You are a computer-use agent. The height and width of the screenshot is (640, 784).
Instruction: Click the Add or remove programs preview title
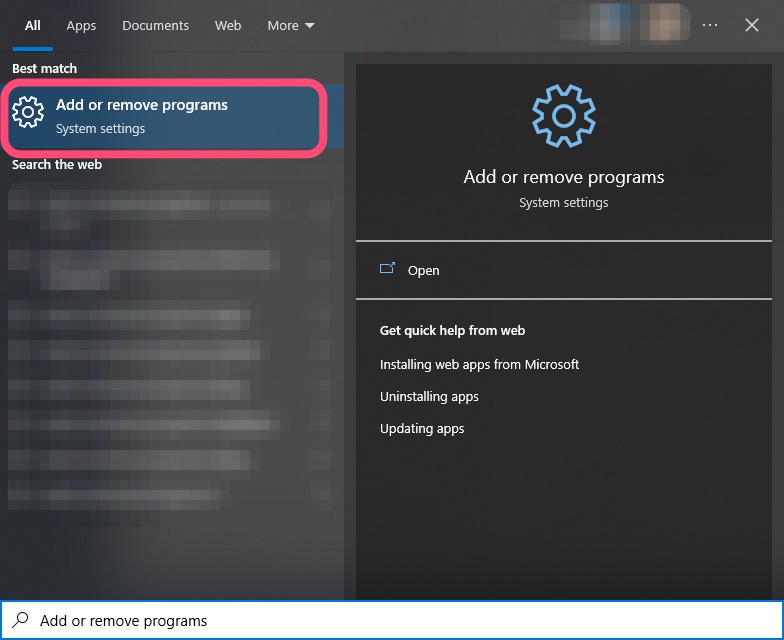[564, 177]
